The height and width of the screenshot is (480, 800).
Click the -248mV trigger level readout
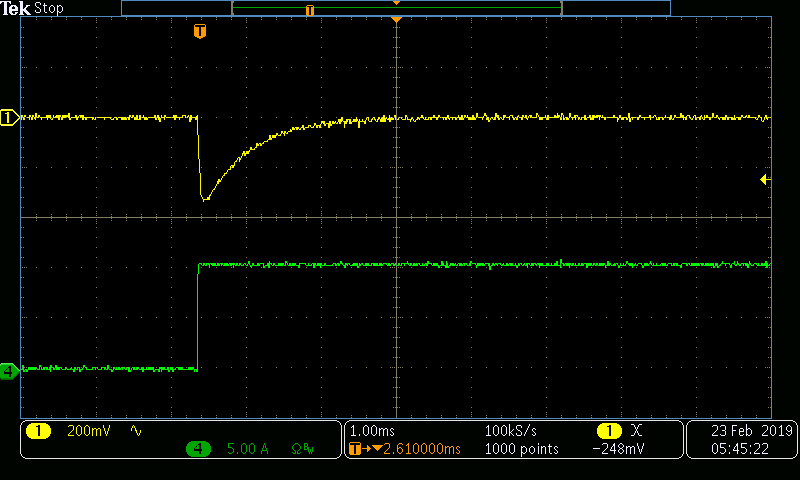[x=620, y=450]
